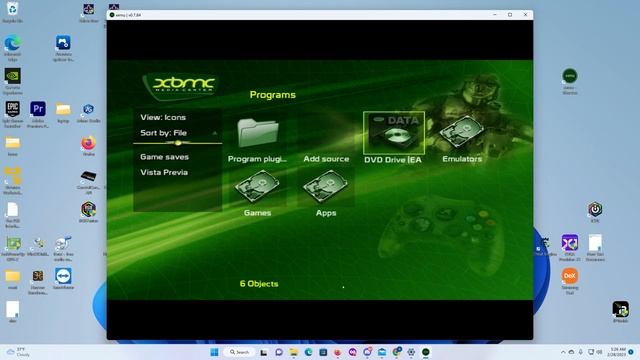Toggle the sort direction arrow beside Sort by
Viewport: 640px width, 360px height.
point(215,133)
